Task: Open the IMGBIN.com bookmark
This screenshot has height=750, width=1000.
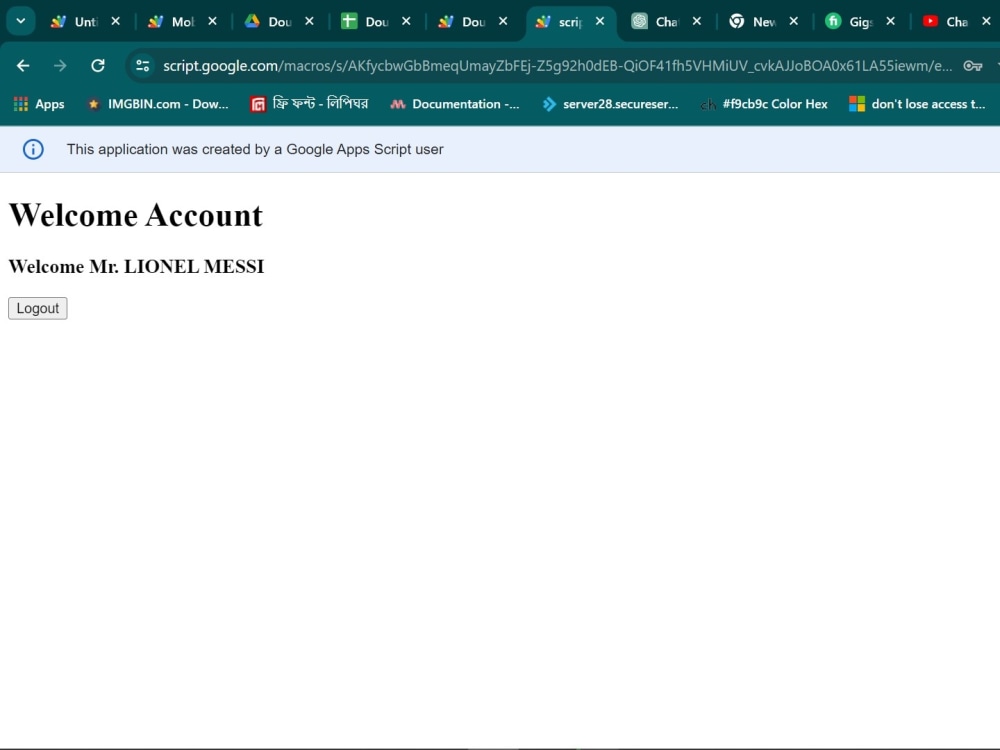Action: [x=158, y=104]
